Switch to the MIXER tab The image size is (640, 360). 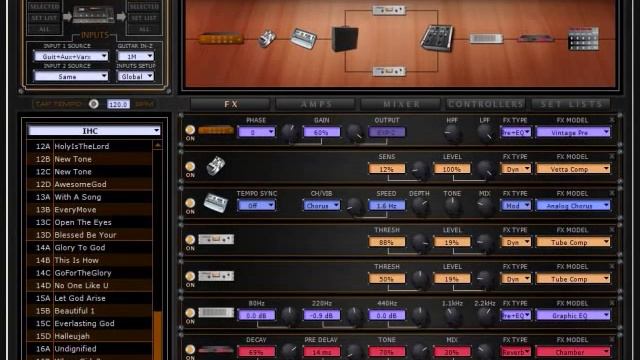pos(402,104)
